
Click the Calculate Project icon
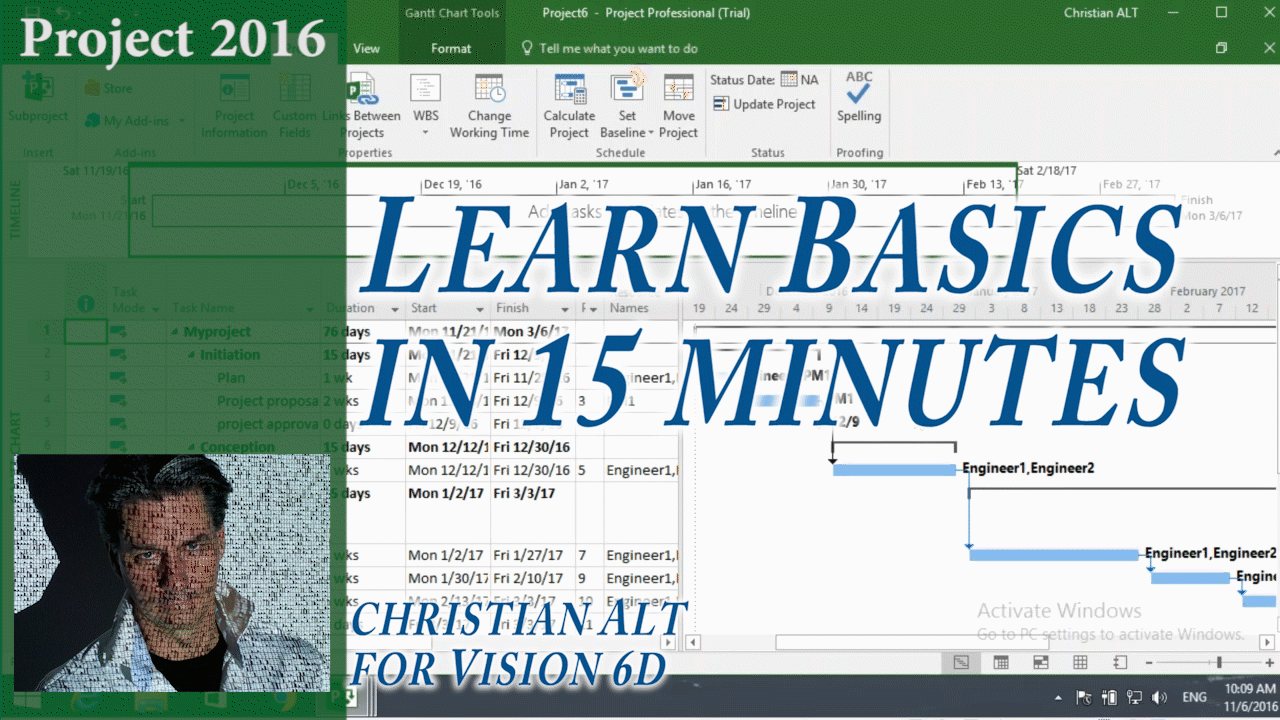coord(569,89)
